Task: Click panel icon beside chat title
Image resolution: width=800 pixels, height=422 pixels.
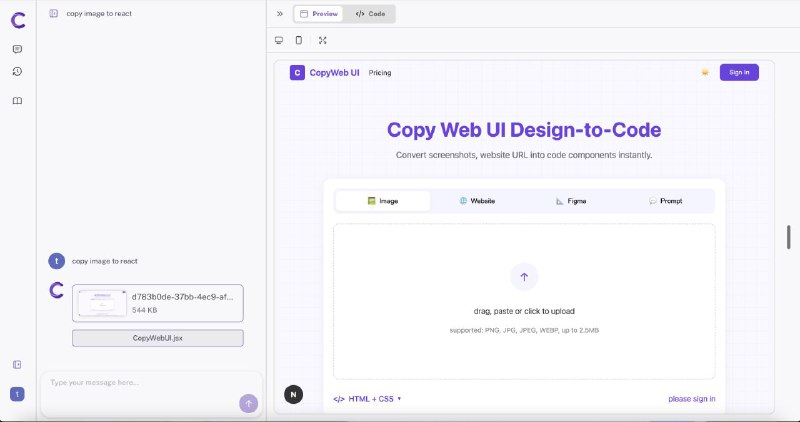Action: (54, 13)
